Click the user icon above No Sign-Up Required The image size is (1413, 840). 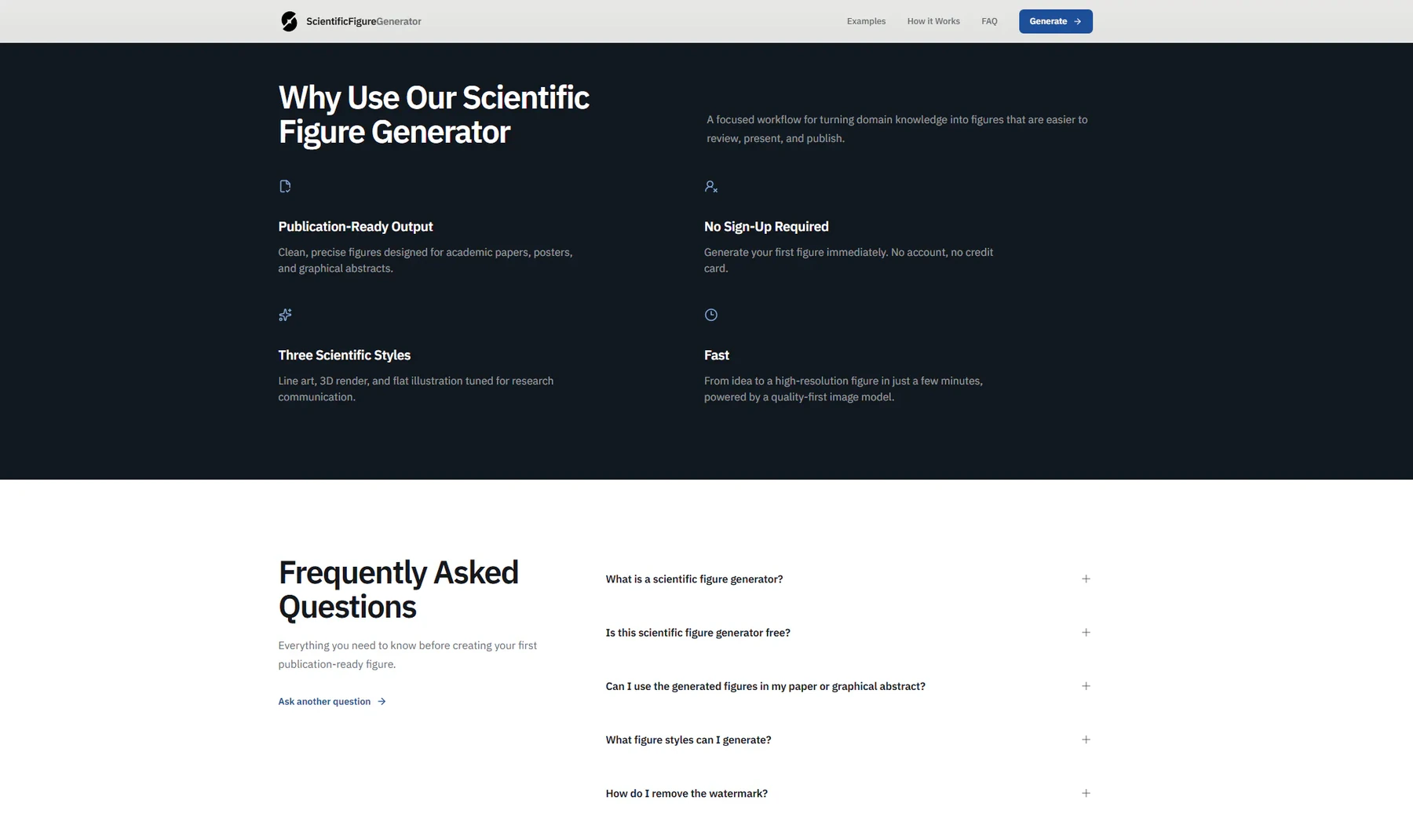[711, 186]
